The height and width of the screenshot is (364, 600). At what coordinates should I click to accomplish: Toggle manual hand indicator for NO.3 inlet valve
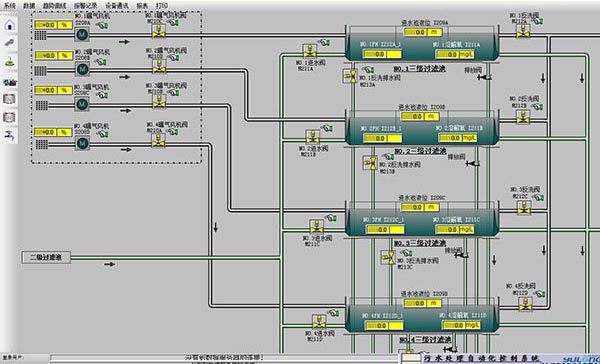(331, 218)
